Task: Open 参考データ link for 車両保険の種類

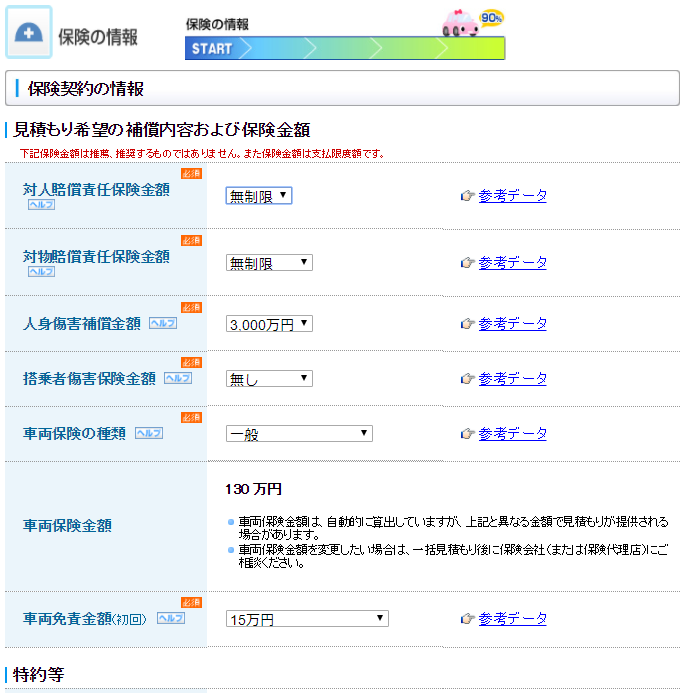Action: pos(512,434)
